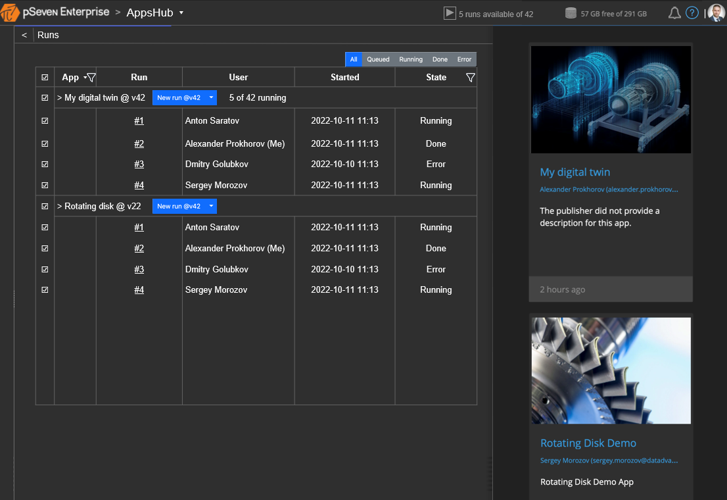Screen dimensions: 727x500
Task: Select the Running filter tab
Action: point(411,59)
